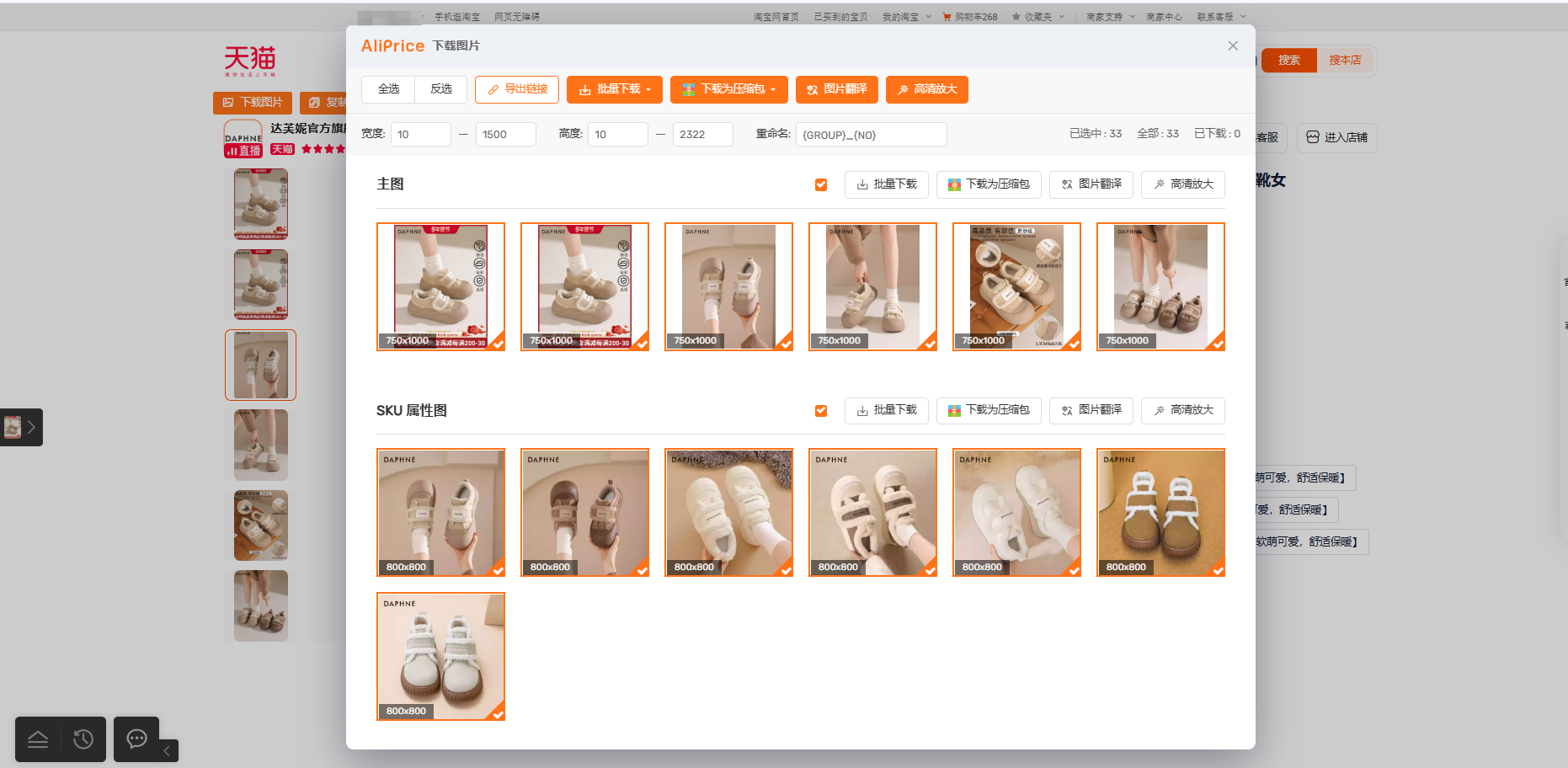The width and height of the screenshot is (1568, 768).
Task: Click the rename pattern field {GROUP}_{NO}
Action: tap(872, 134)
